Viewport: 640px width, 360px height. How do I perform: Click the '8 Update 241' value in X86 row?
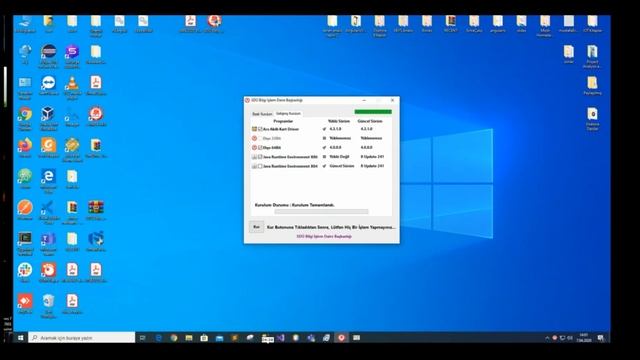coord(372,157)
